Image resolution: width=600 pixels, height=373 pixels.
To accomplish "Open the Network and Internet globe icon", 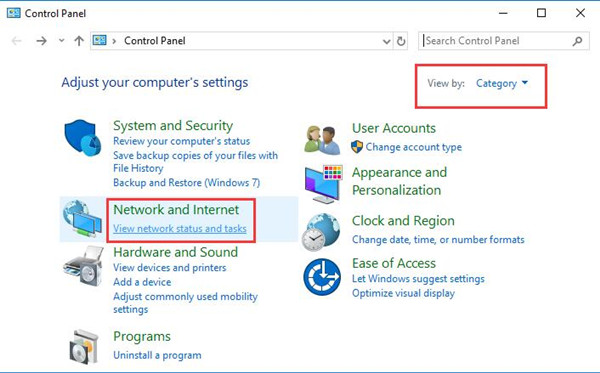I will (x=82, y=218).
